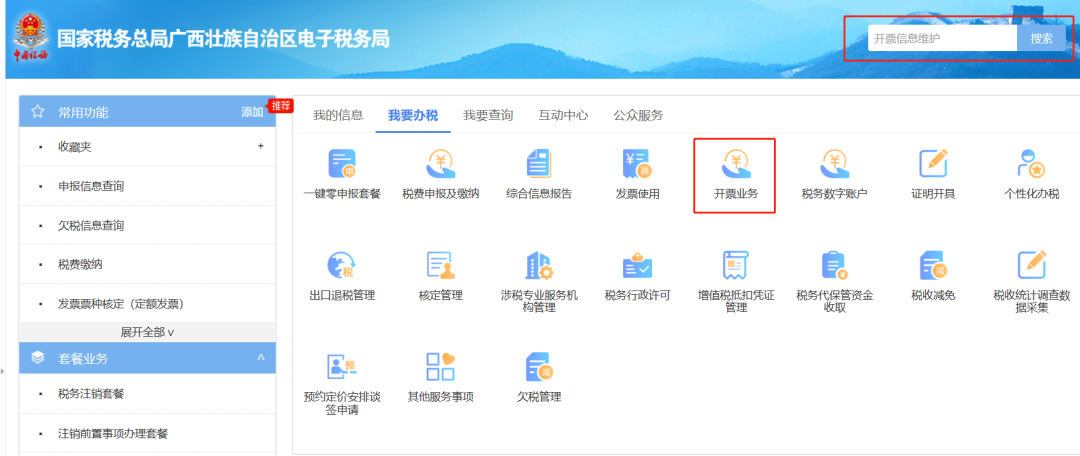Open 税务数字账户 icon
This screenshot has height=456, width=1080.
pos(834,164)
